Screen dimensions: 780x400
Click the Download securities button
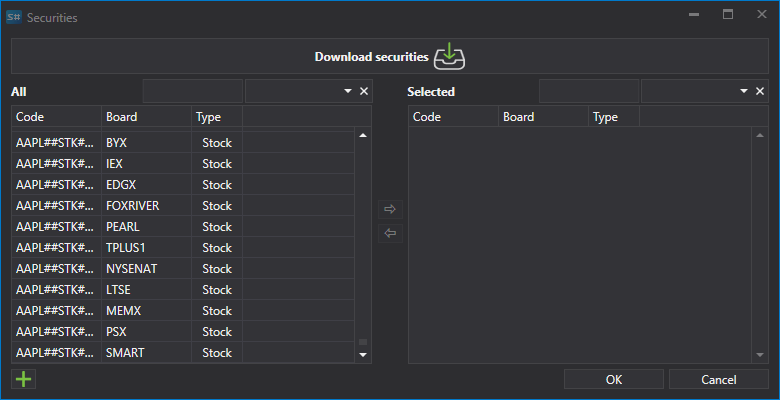[x=390, y=56]
